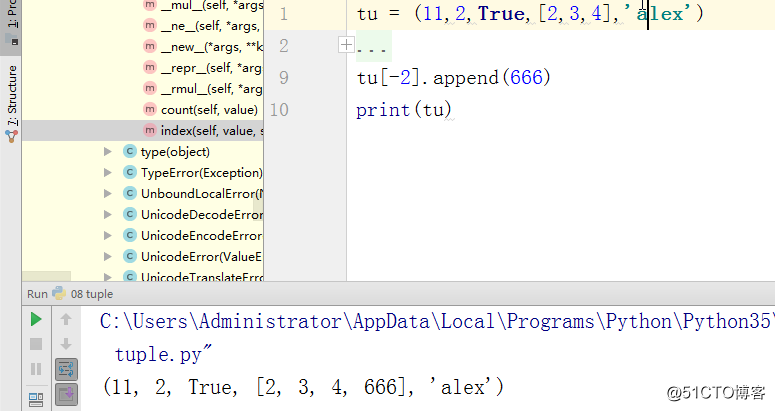Select UnicodeDecodeError in the tree
This screenshot has width=775, height=411.
202,214
